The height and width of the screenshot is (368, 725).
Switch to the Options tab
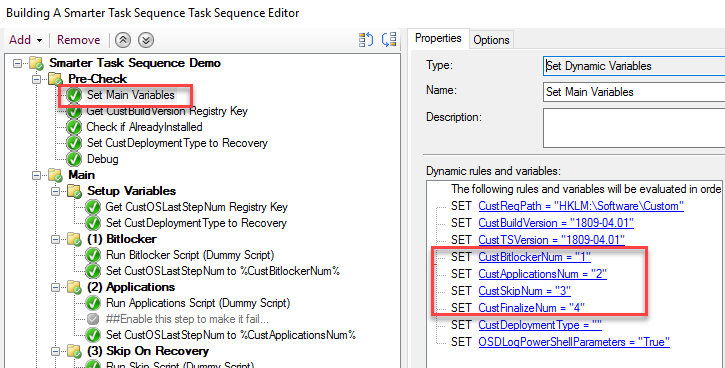point(491,40)
